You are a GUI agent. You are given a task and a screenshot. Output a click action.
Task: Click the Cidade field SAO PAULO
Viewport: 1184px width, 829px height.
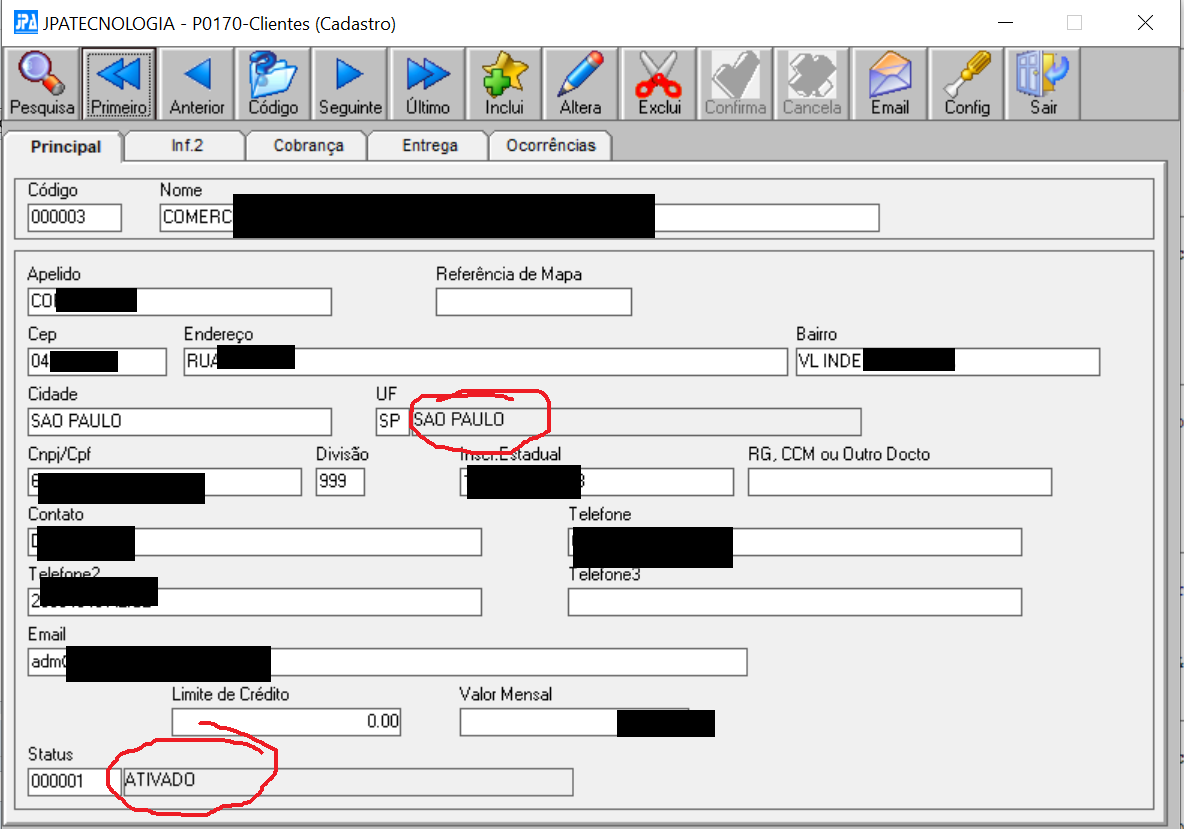180,421
